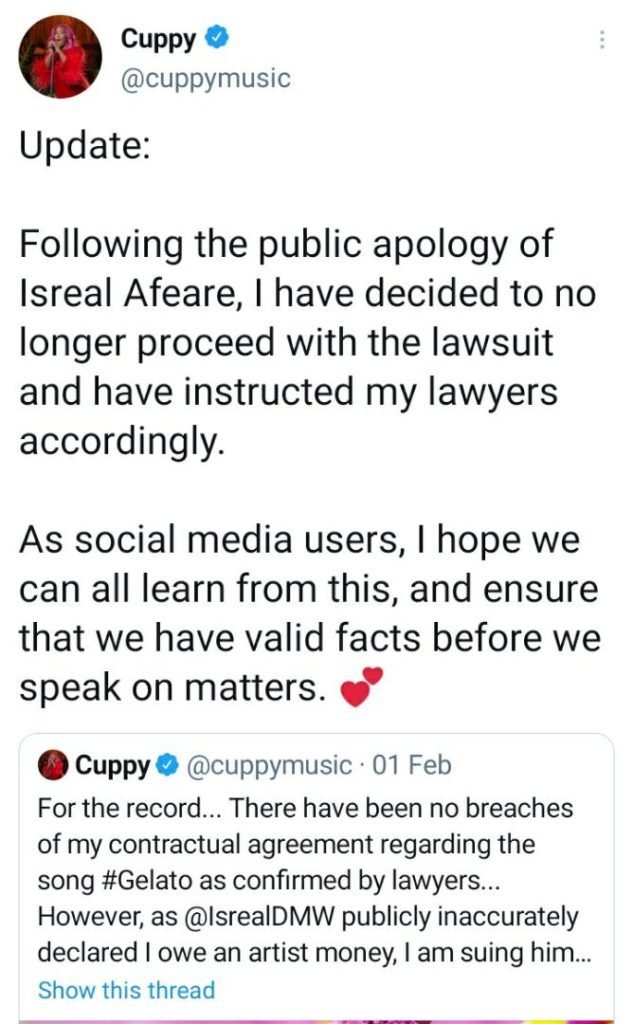Open Cuppy's profile picture in the tweet header
The height and width of the screenshot is (1024, 633).
click(x=61, y=58)
